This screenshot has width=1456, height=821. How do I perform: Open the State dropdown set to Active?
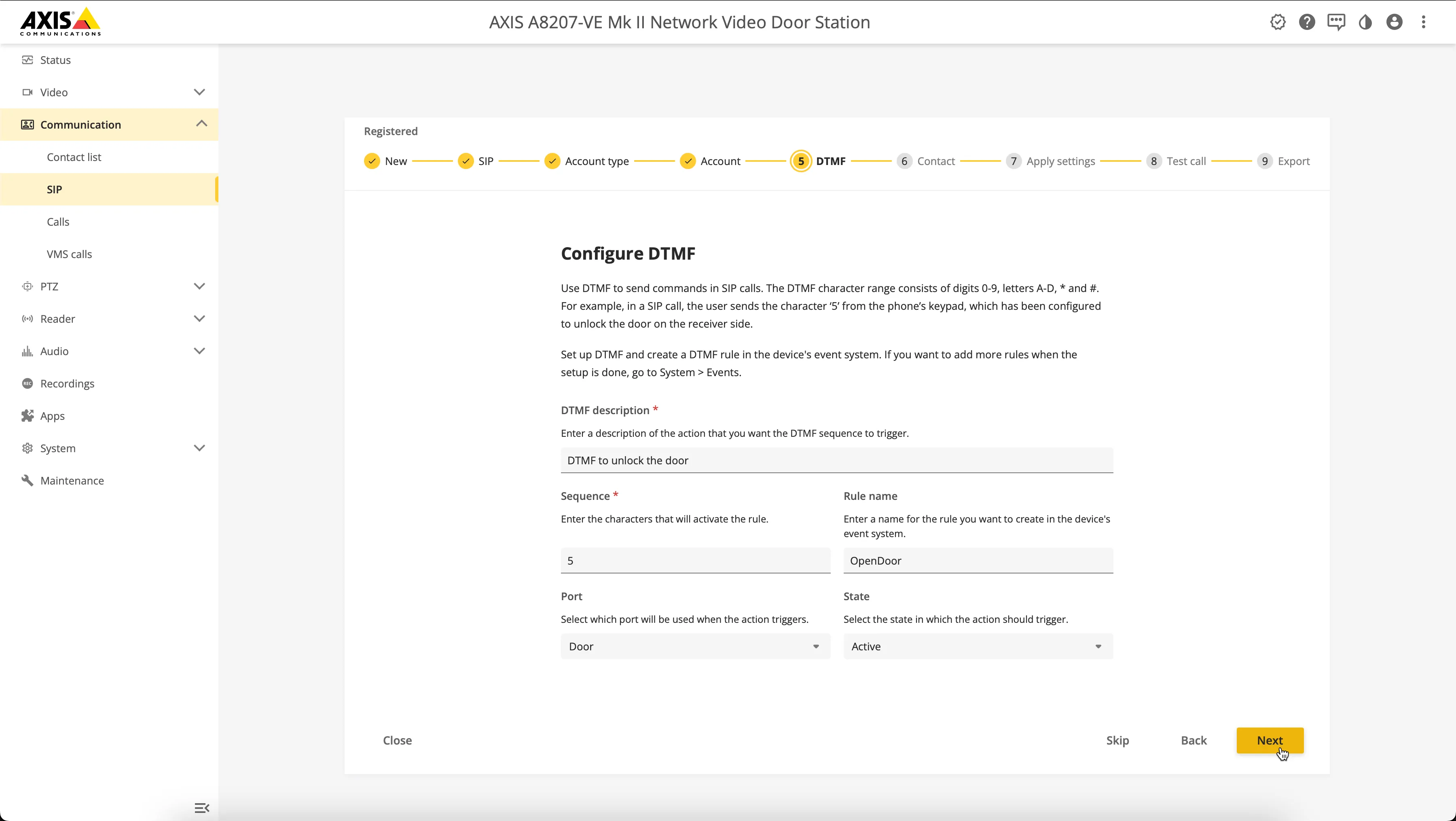(978, 646)
